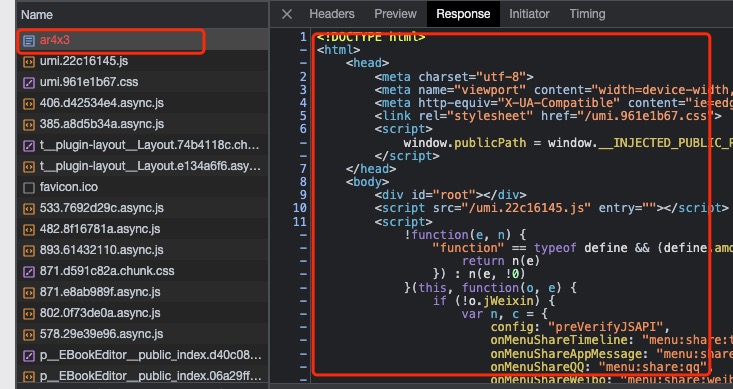Click line number 11 in response gutter
733x389 pixels.
coord(300,222)
